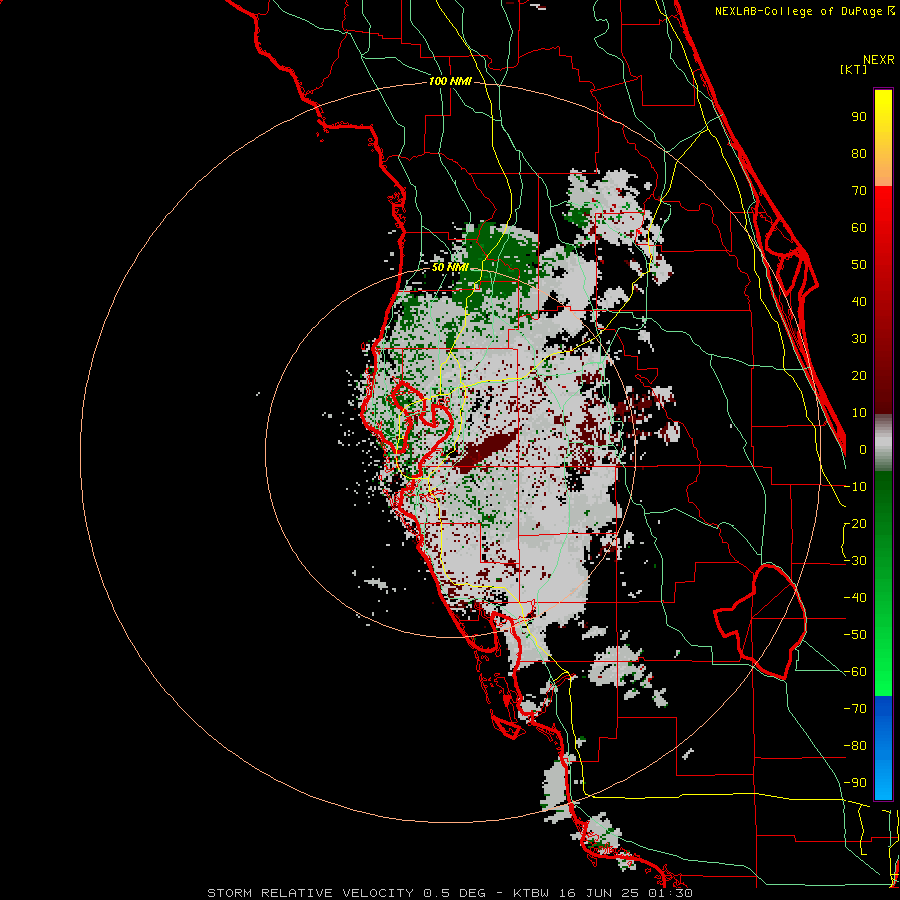Select the 10 value on the velocity scale
The width and height of the screenshot is (900, 900).
[859, 413]
